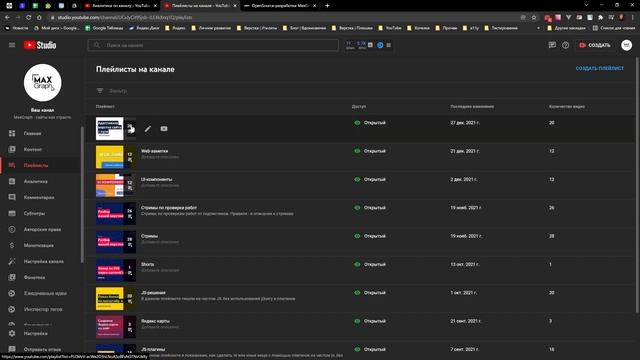
Task: Go back in browser history
Action: 7,18
